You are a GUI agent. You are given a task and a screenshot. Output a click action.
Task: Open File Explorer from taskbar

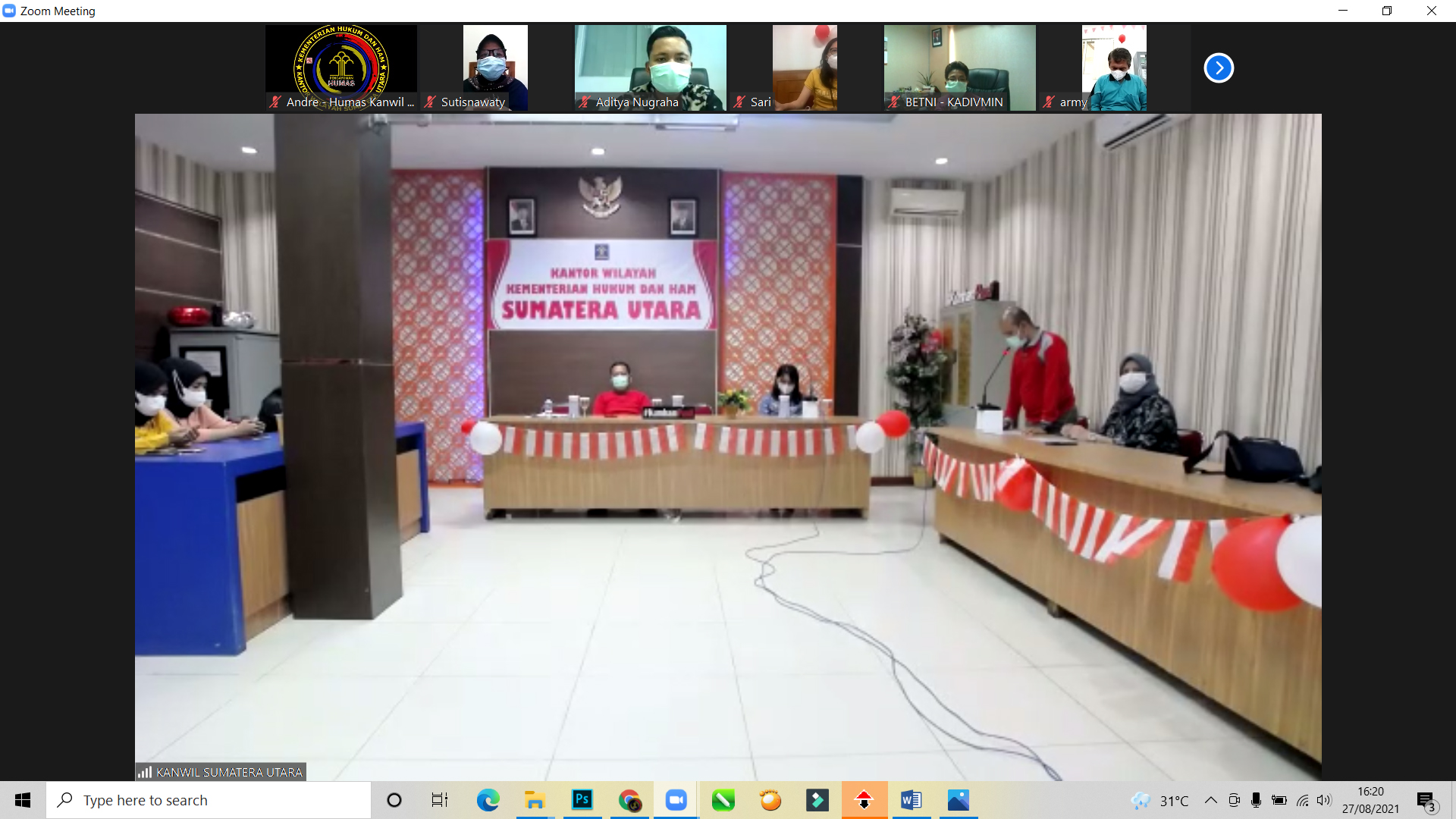[x=535, y=800]
